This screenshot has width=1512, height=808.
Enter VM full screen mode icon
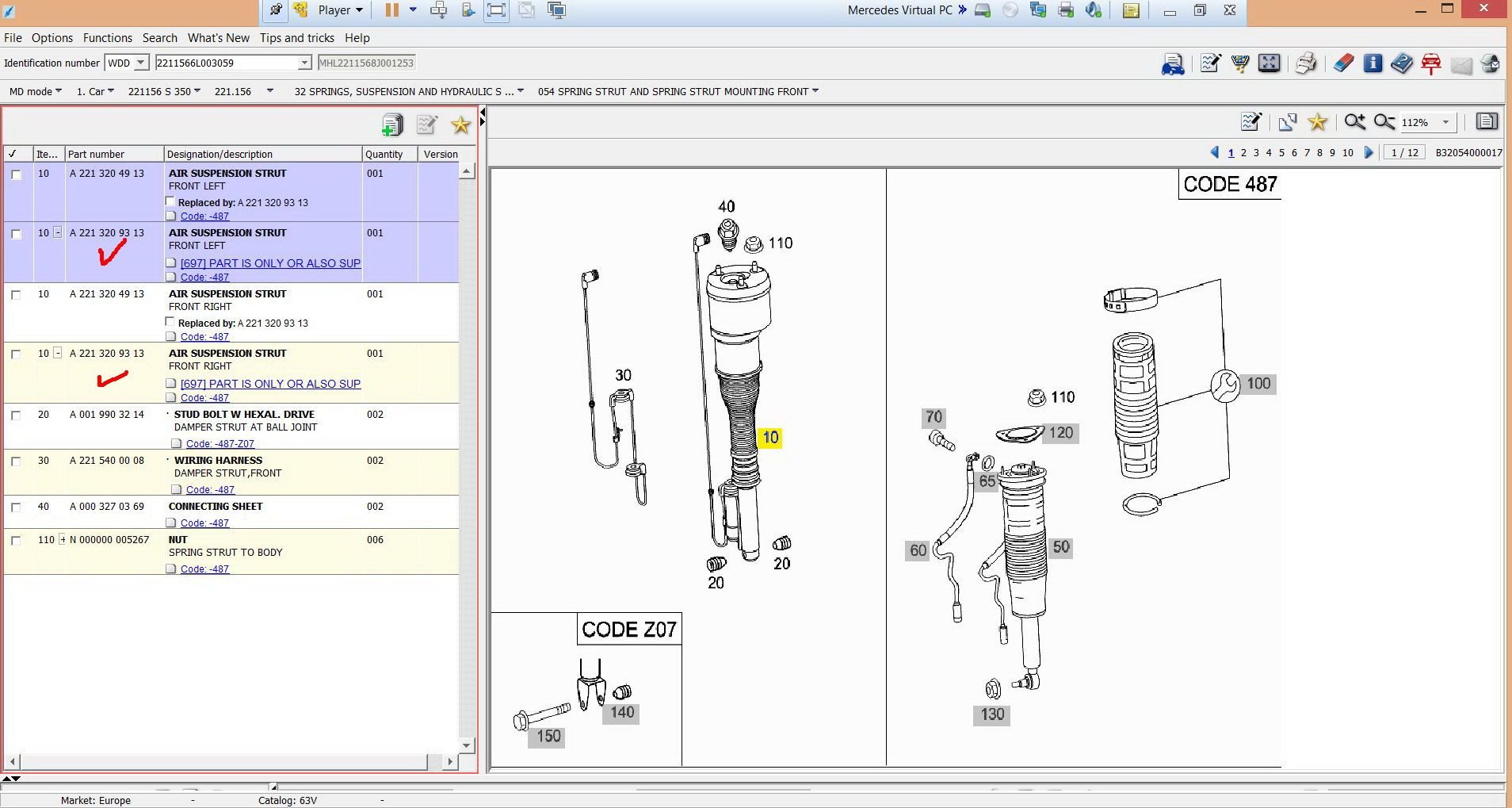click(496, 10)
